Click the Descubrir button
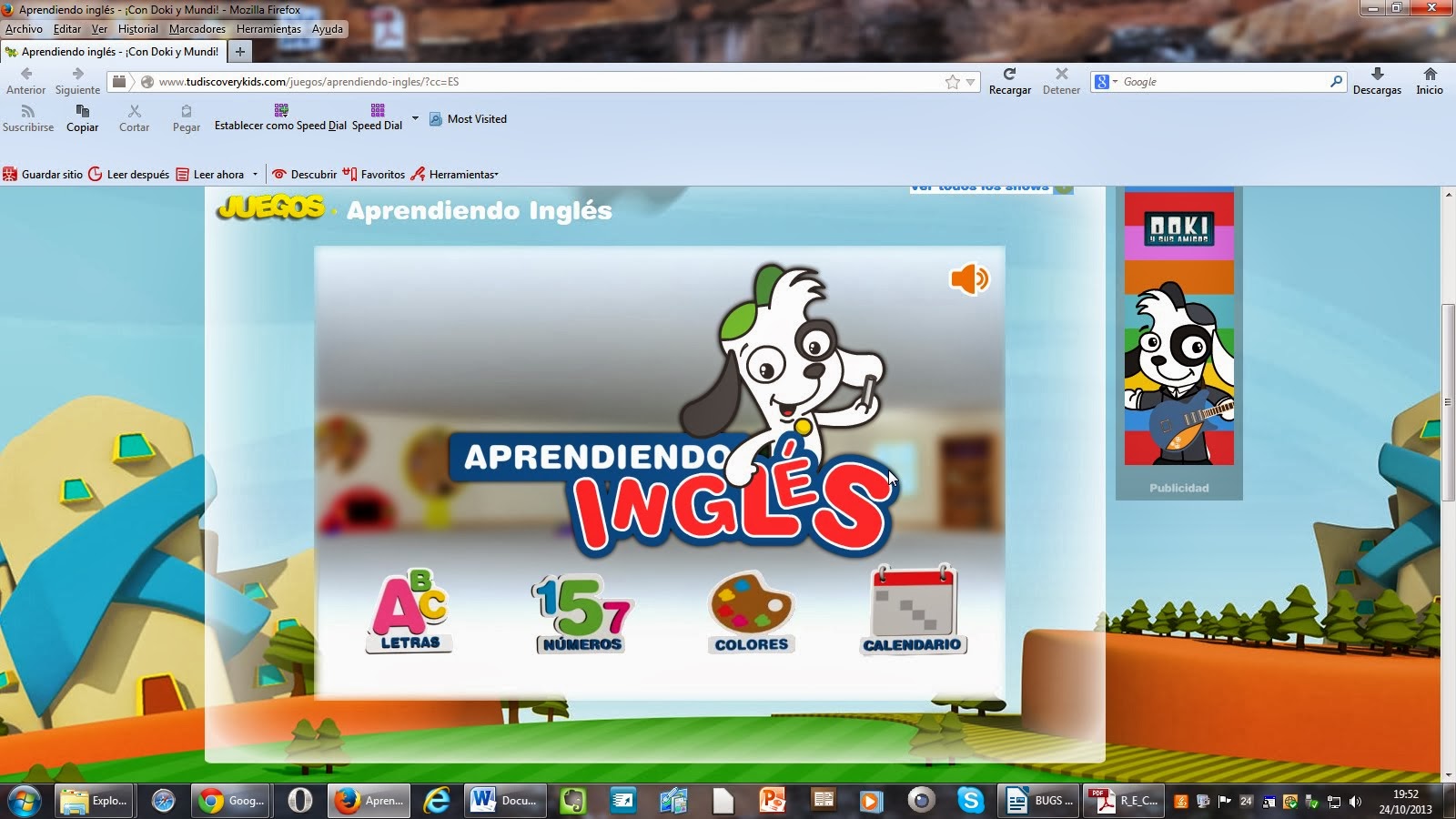Image resolution: width=1456 pixels, height=819 pixels. coord(304,174)
